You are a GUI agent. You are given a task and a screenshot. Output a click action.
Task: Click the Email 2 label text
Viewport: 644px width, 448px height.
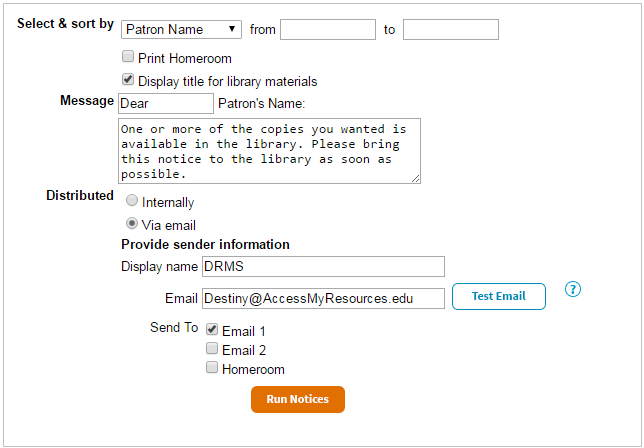pyautogui.click(x=244, y=350)
